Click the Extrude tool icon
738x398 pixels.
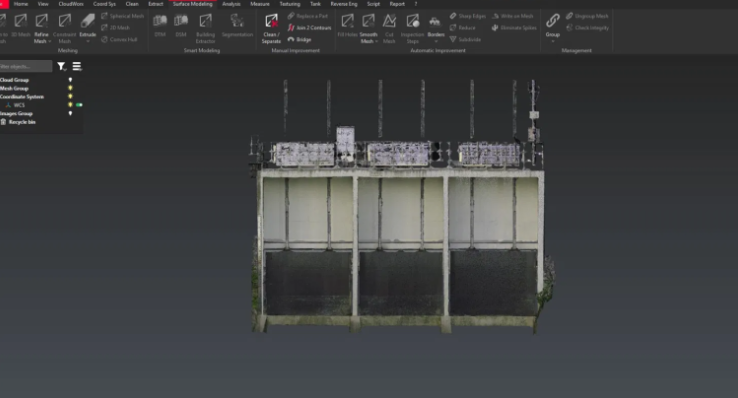(x=88, y=21)
